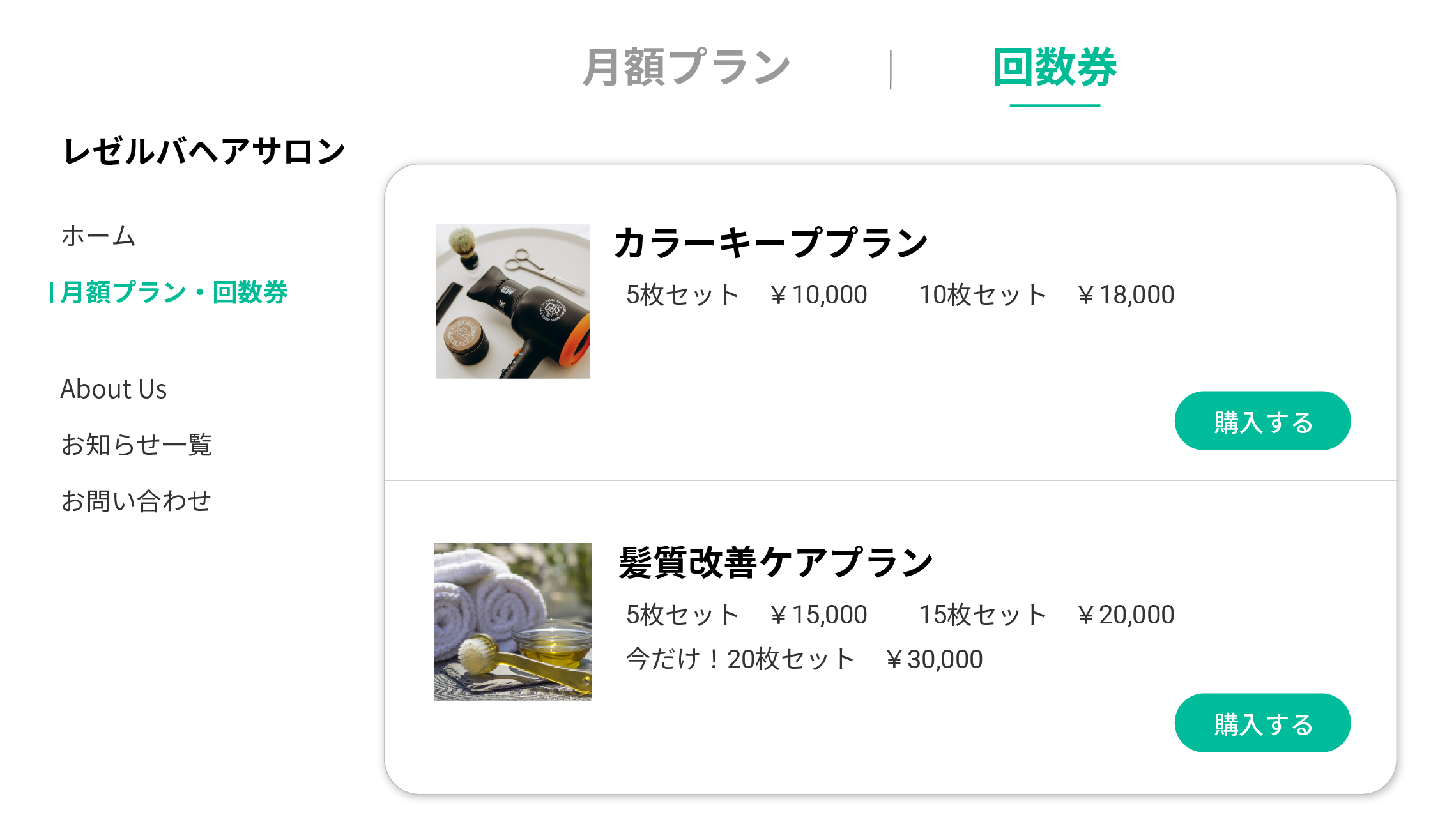Select the 今だけ！20枚セット ￥30,000 option

[x=804, y=659]
